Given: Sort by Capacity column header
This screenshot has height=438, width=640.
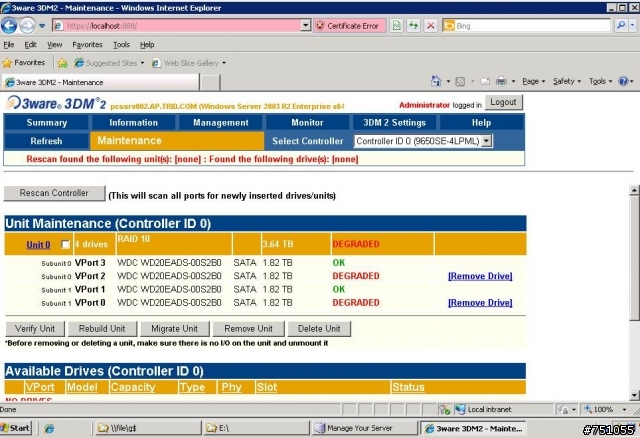Looking at the screenshot, I should pyautogui.click(x=133, y=387).
